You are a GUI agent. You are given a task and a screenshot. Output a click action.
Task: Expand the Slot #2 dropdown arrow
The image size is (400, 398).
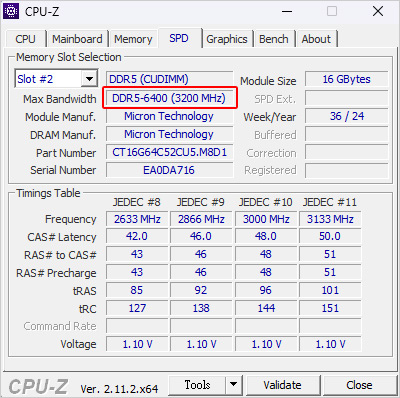(89, 79)
